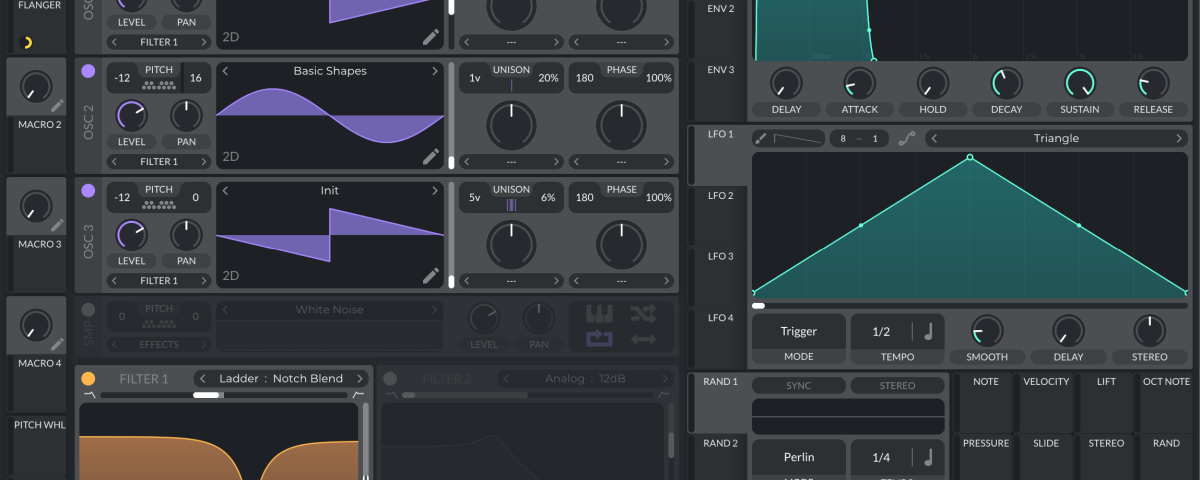Edit Macro 2 name with pencil icon
This screenshot has width=1200, height=480.
pyautogui.click(x=57, y=105)
